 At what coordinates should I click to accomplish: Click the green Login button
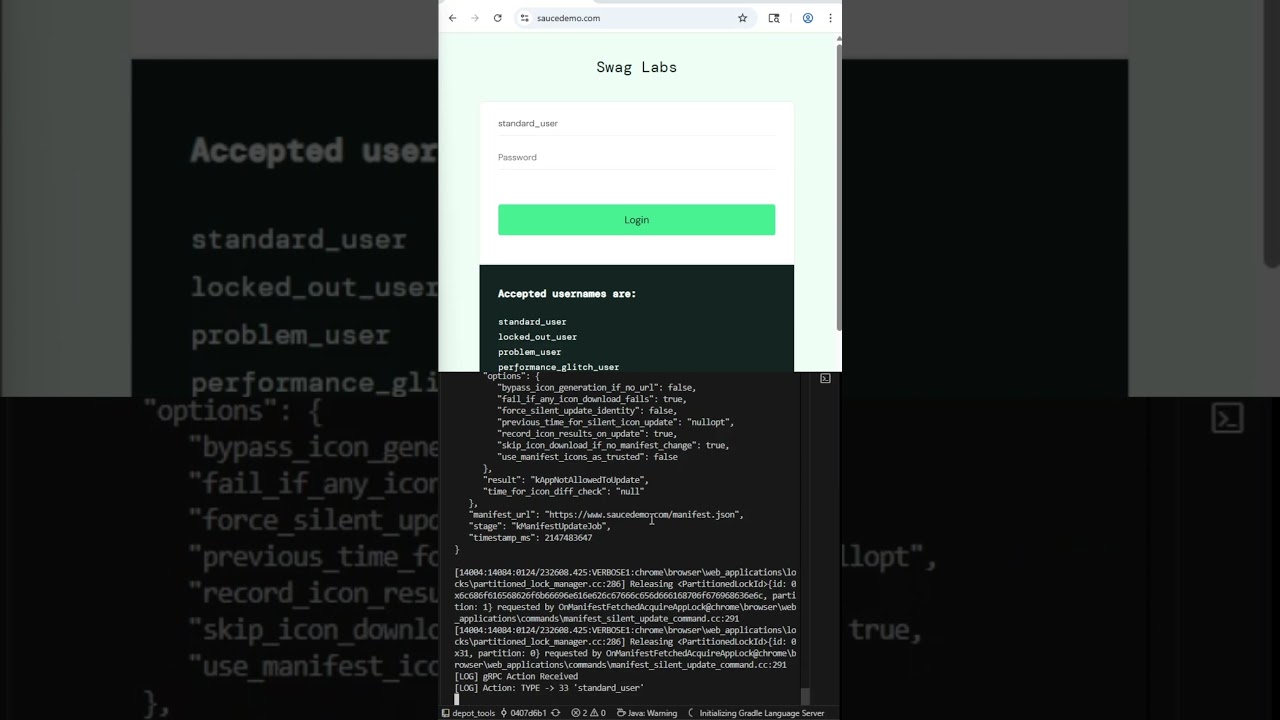[x=636, y=220]
